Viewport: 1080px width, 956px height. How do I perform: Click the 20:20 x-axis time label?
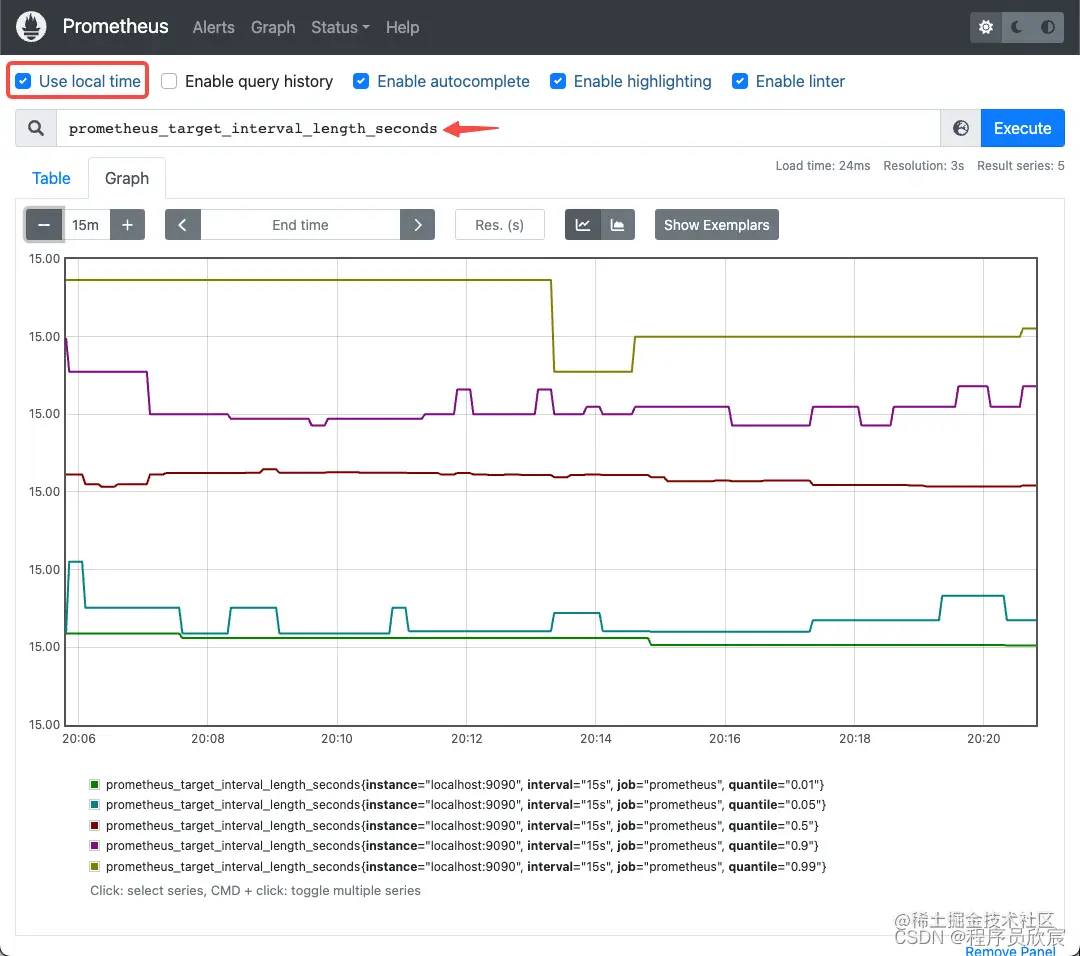[984, 738]
